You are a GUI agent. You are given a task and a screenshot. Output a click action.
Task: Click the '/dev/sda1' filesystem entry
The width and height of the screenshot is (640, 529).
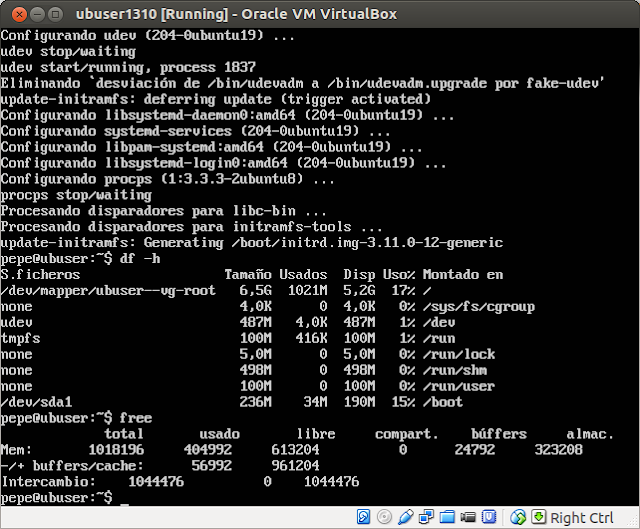click(36, 402)
